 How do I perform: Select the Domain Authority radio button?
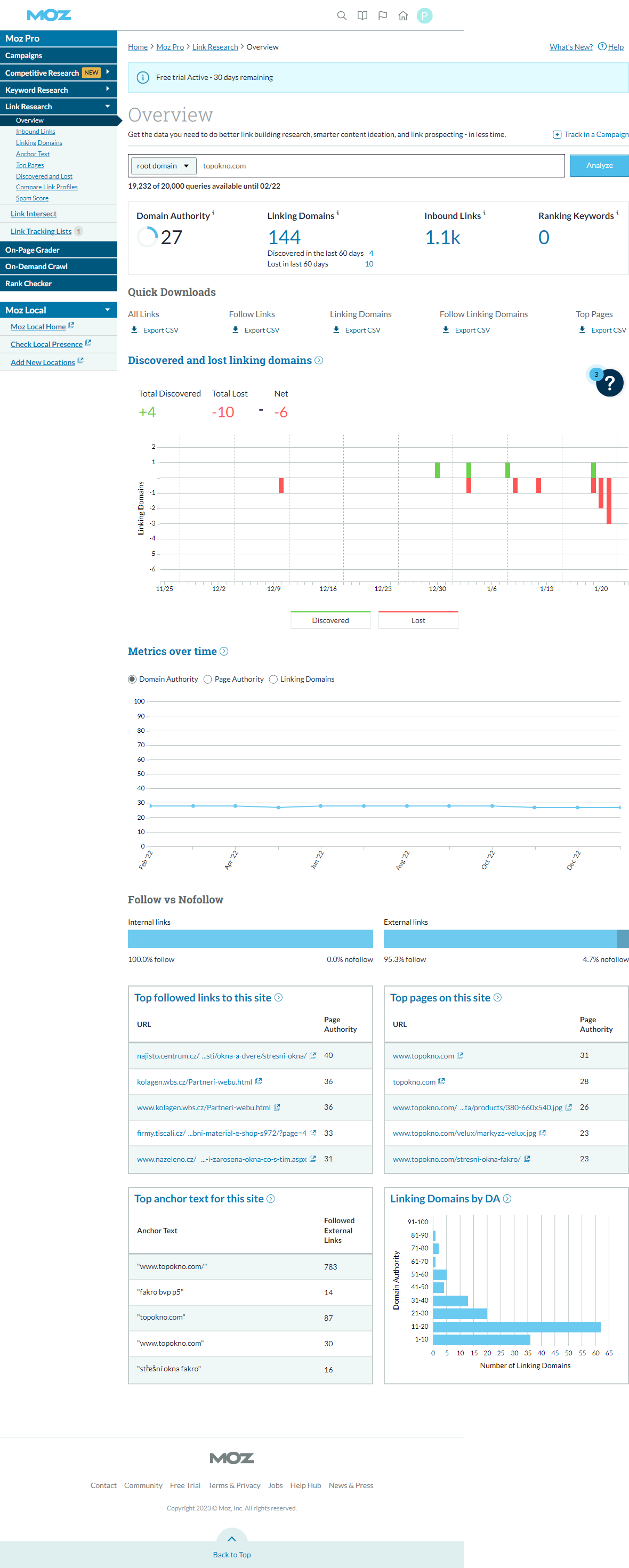pos(132,680)
